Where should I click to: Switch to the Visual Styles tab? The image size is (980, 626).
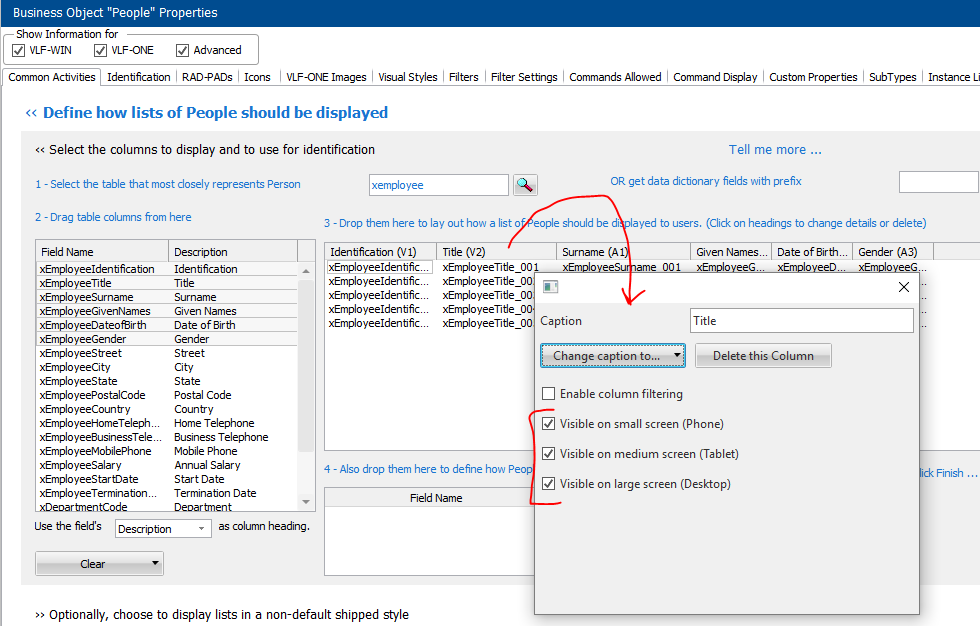(x=407, y=77)
